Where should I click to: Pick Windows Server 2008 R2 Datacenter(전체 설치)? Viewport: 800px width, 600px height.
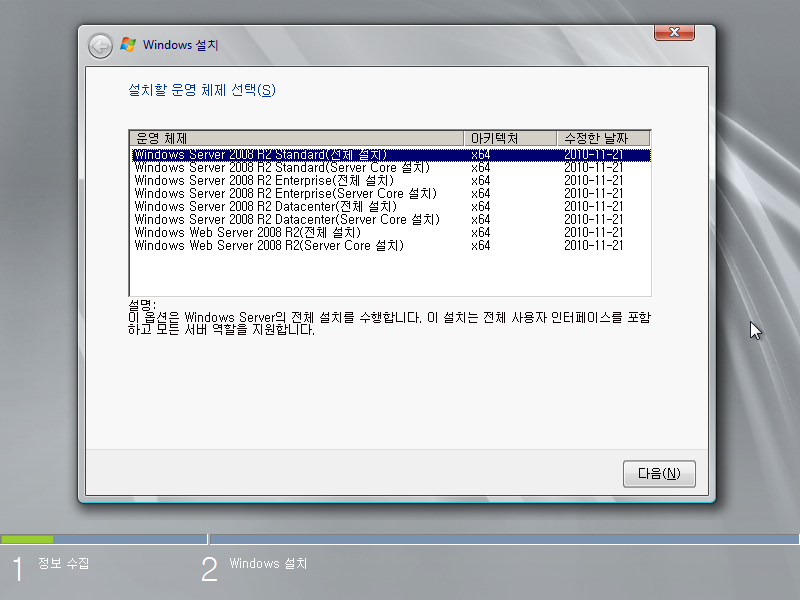[391, 207]
